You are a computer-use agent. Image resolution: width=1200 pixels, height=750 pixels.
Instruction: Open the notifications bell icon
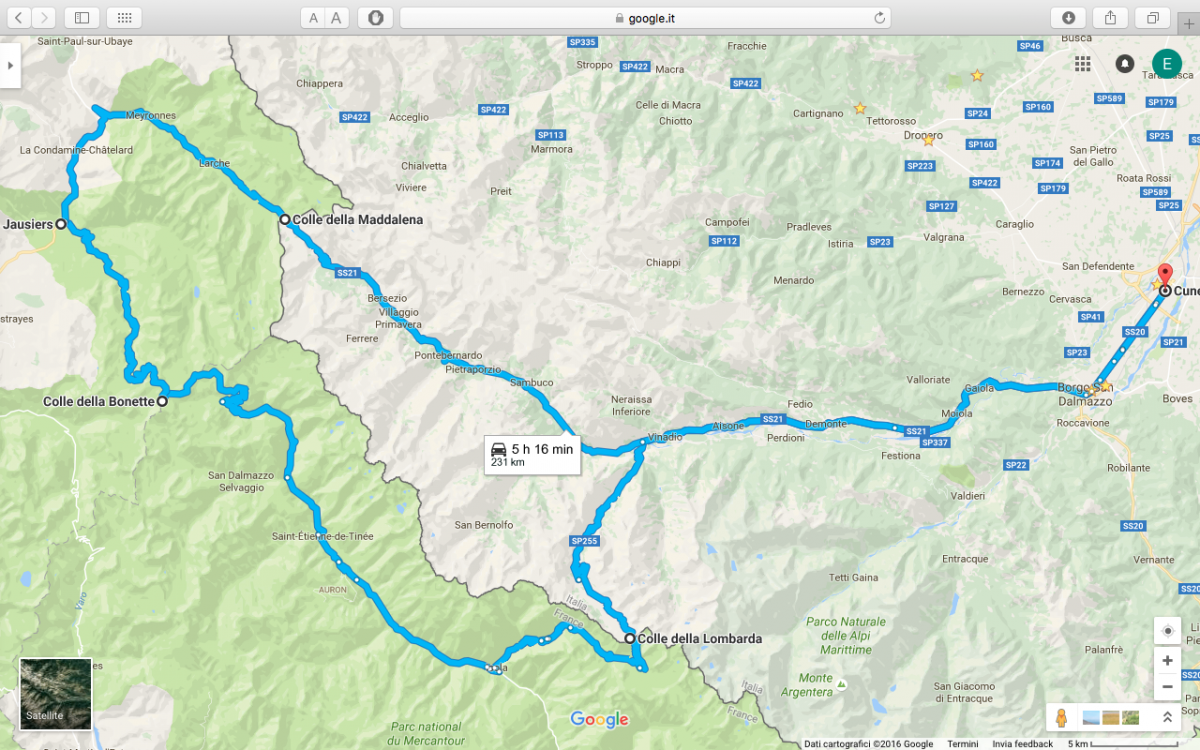point(1125,64)
